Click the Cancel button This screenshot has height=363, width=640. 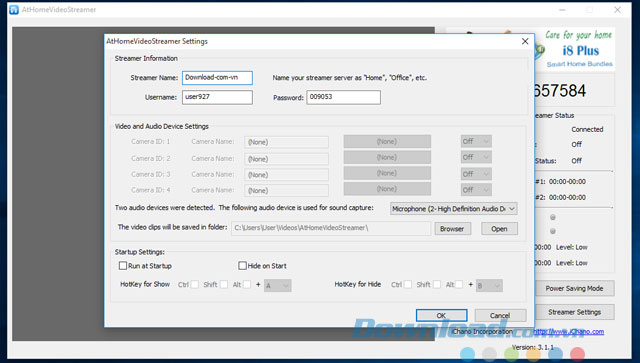pos(500,316)
